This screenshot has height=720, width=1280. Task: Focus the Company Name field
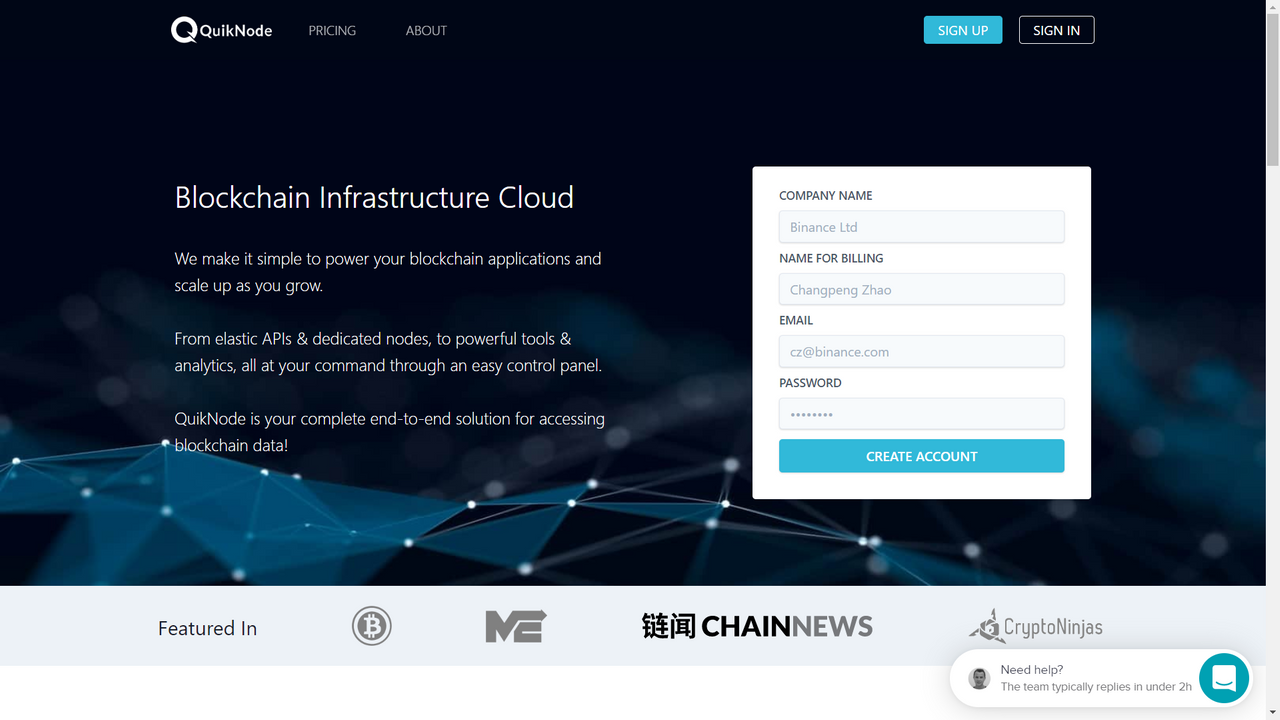[x=922, y=227]
